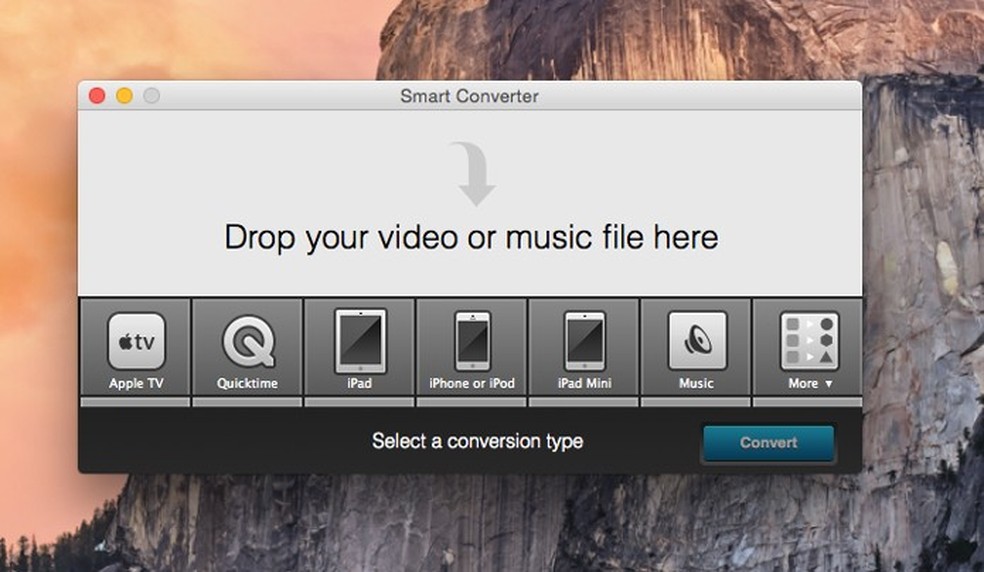984x572 pixels.
Task: Minimize the Smart Converter window
Action: 124,95
